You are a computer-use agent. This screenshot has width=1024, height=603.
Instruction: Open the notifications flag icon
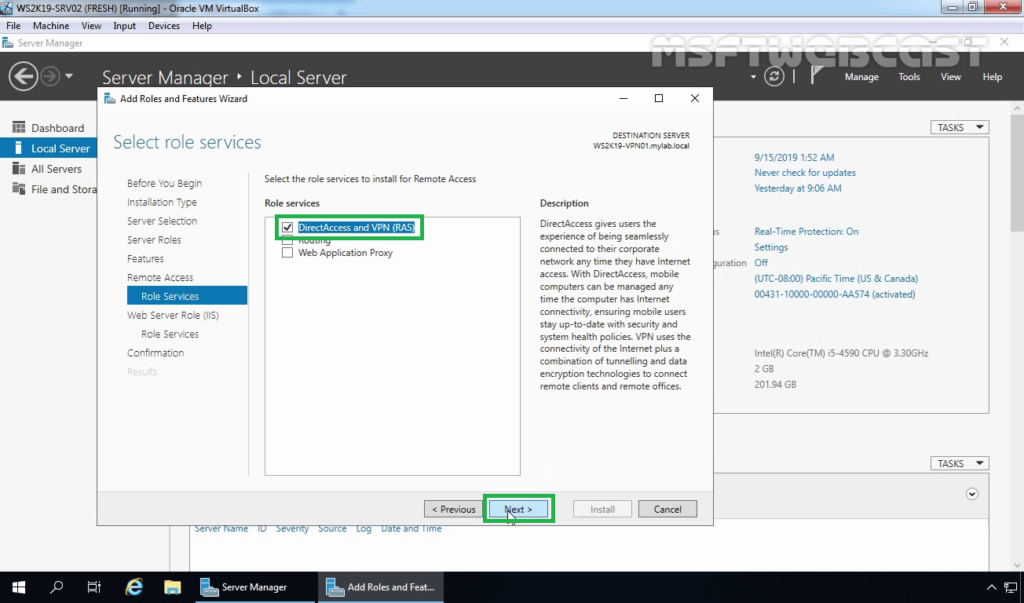(x=816, y=76)
